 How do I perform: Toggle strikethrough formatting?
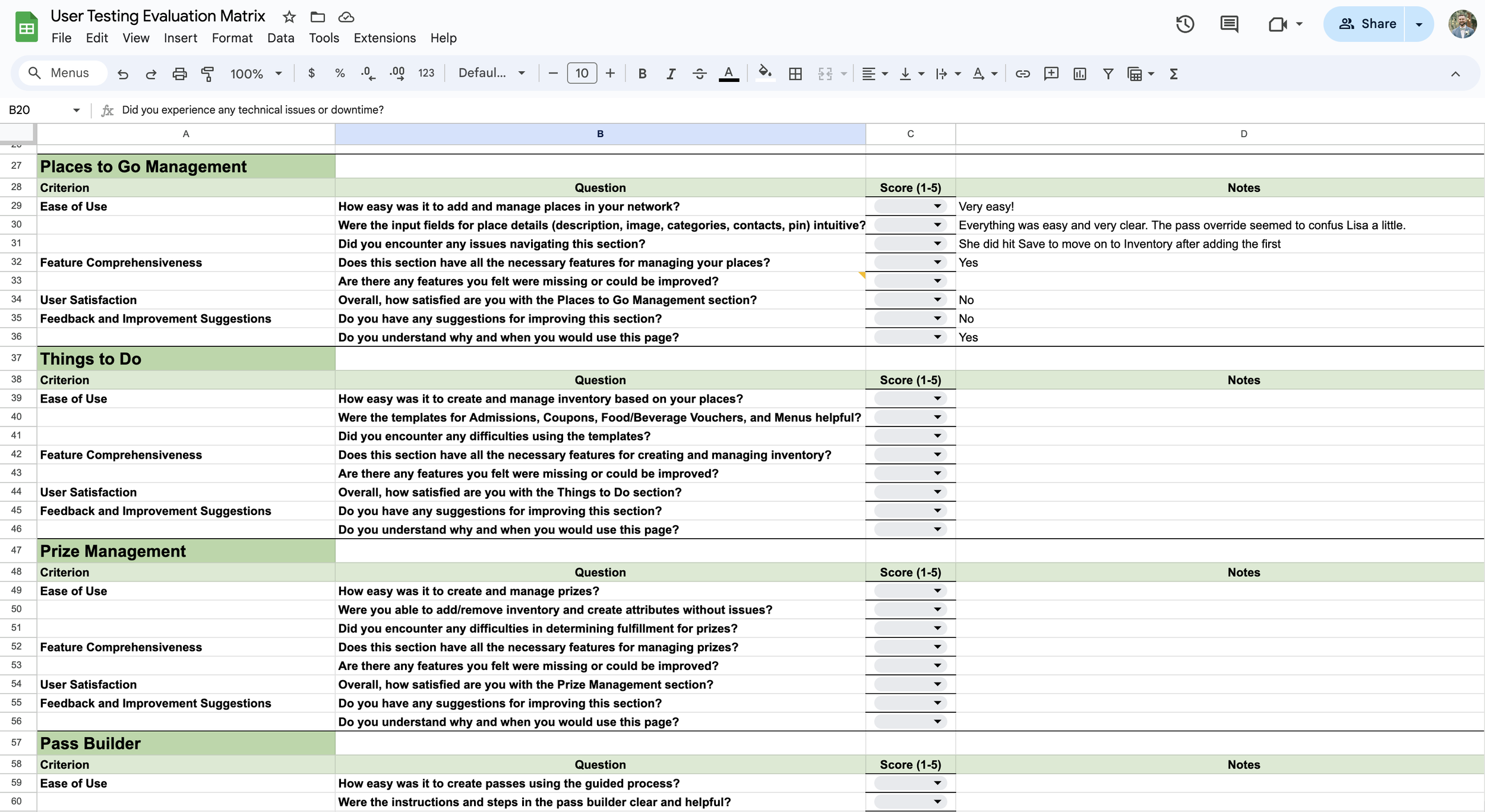pos(699,74)
